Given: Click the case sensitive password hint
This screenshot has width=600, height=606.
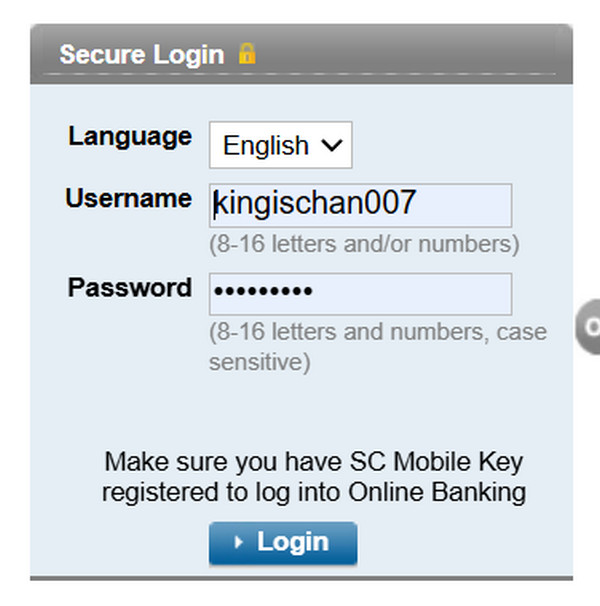Looking at the screenshot, I should click(377, 347).
